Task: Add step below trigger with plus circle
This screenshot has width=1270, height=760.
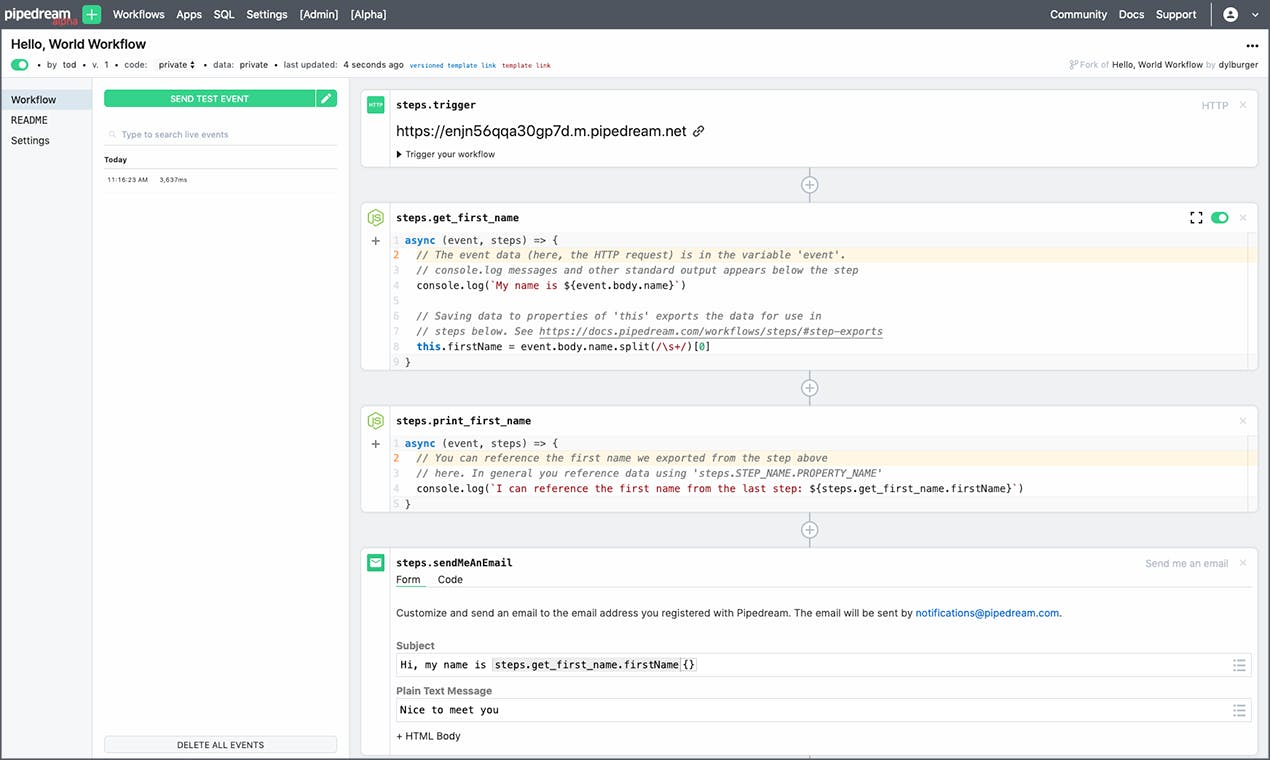Action: pyautogui.click(x=810, y=185)
